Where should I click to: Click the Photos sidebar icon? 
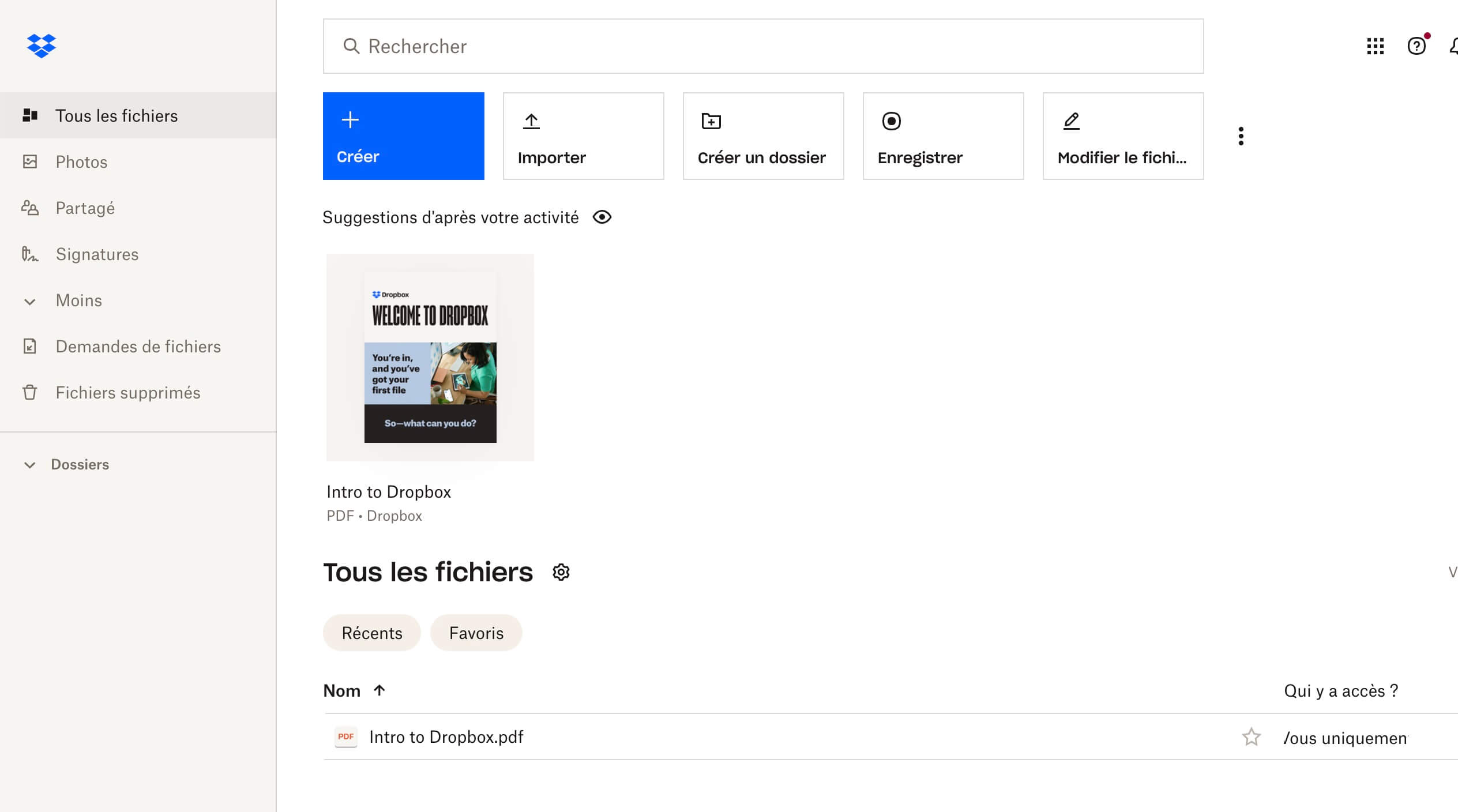click(30, 161)
